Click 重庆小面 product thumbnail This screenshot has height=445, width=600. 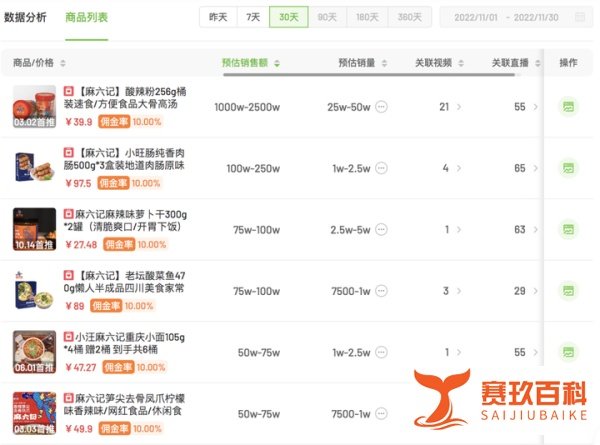[34, 352]
